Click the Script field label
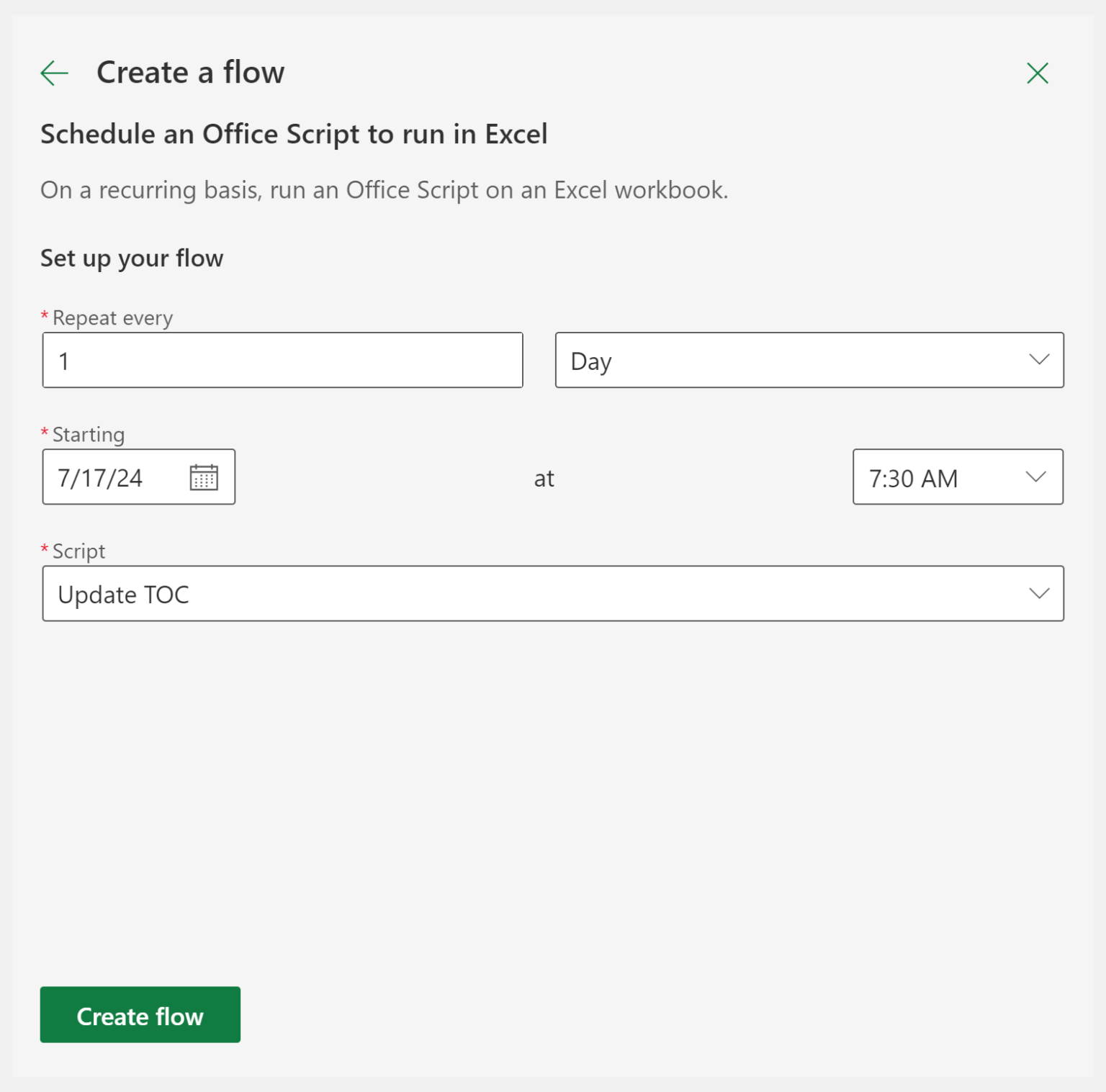Screen dimensions: 1106x1092 pyautogui.click(x=78, y=551)
